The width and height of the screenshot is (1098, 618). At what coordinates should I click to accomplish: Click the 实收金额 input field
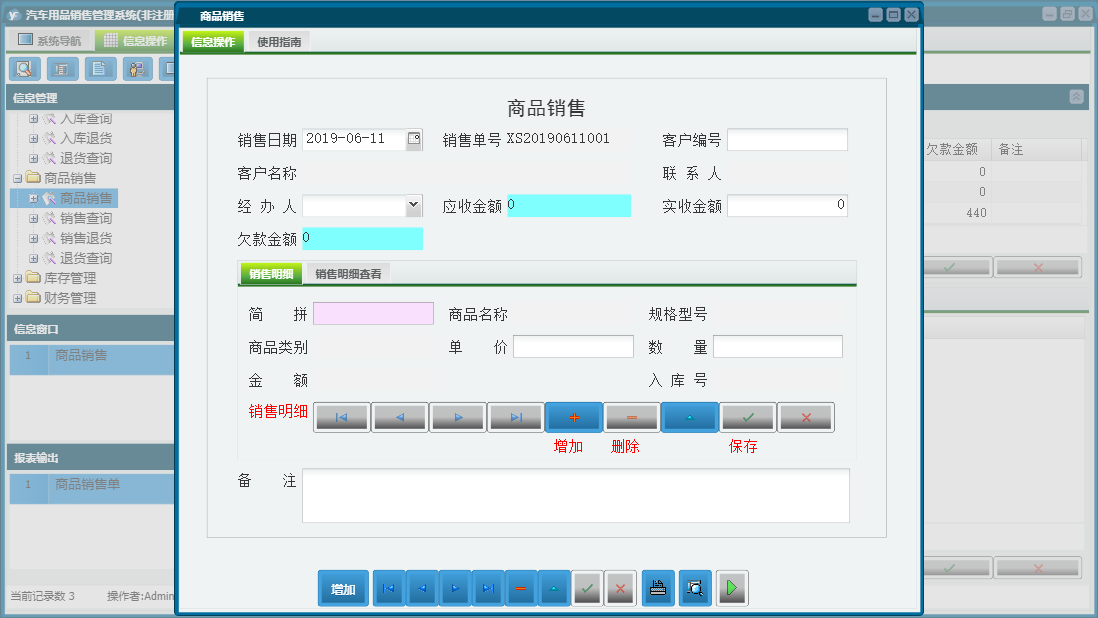coord(787,205)
